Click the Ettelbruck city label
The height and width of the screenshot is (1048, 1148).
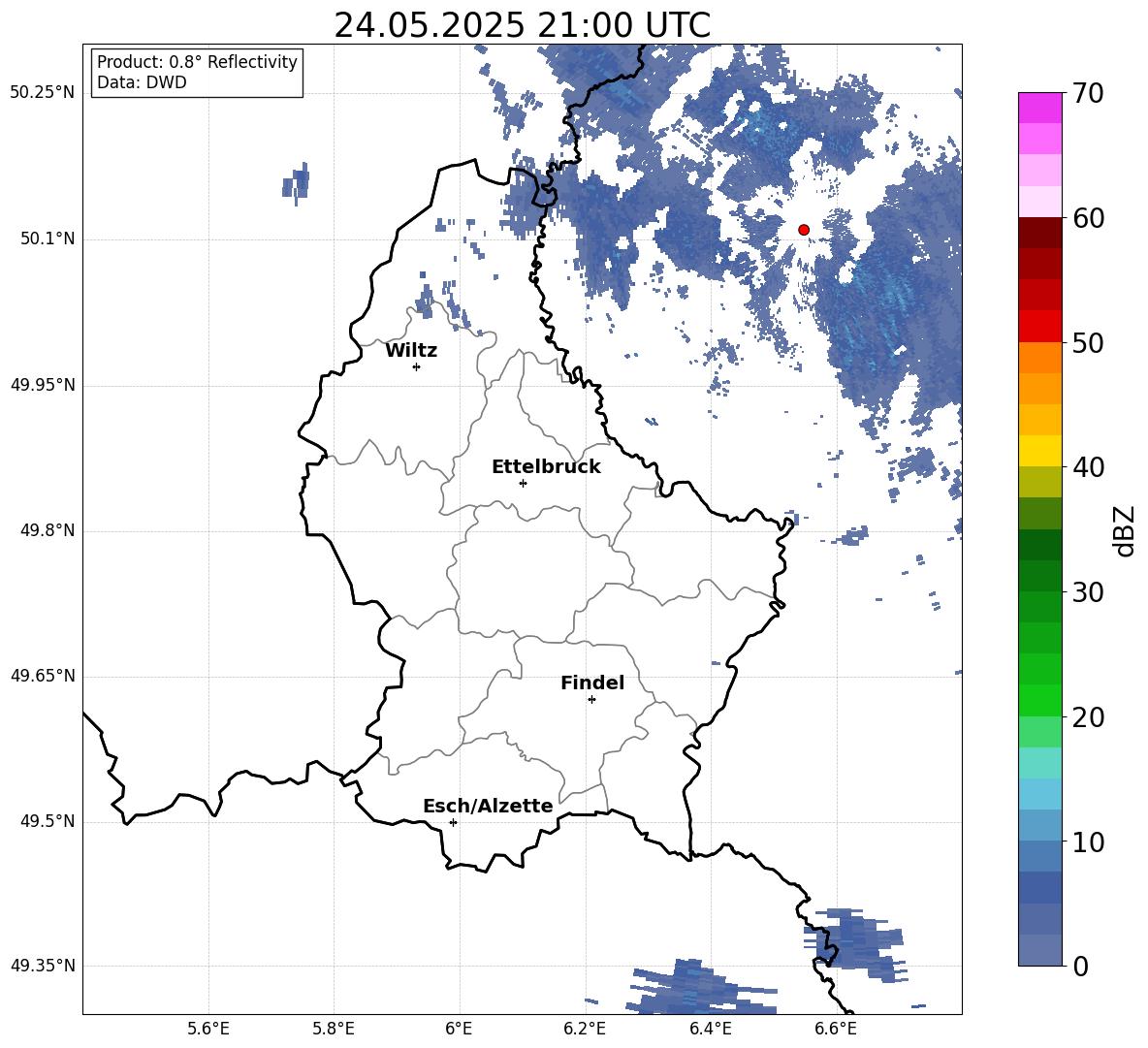pyautogui.click(x=546, y=467)
